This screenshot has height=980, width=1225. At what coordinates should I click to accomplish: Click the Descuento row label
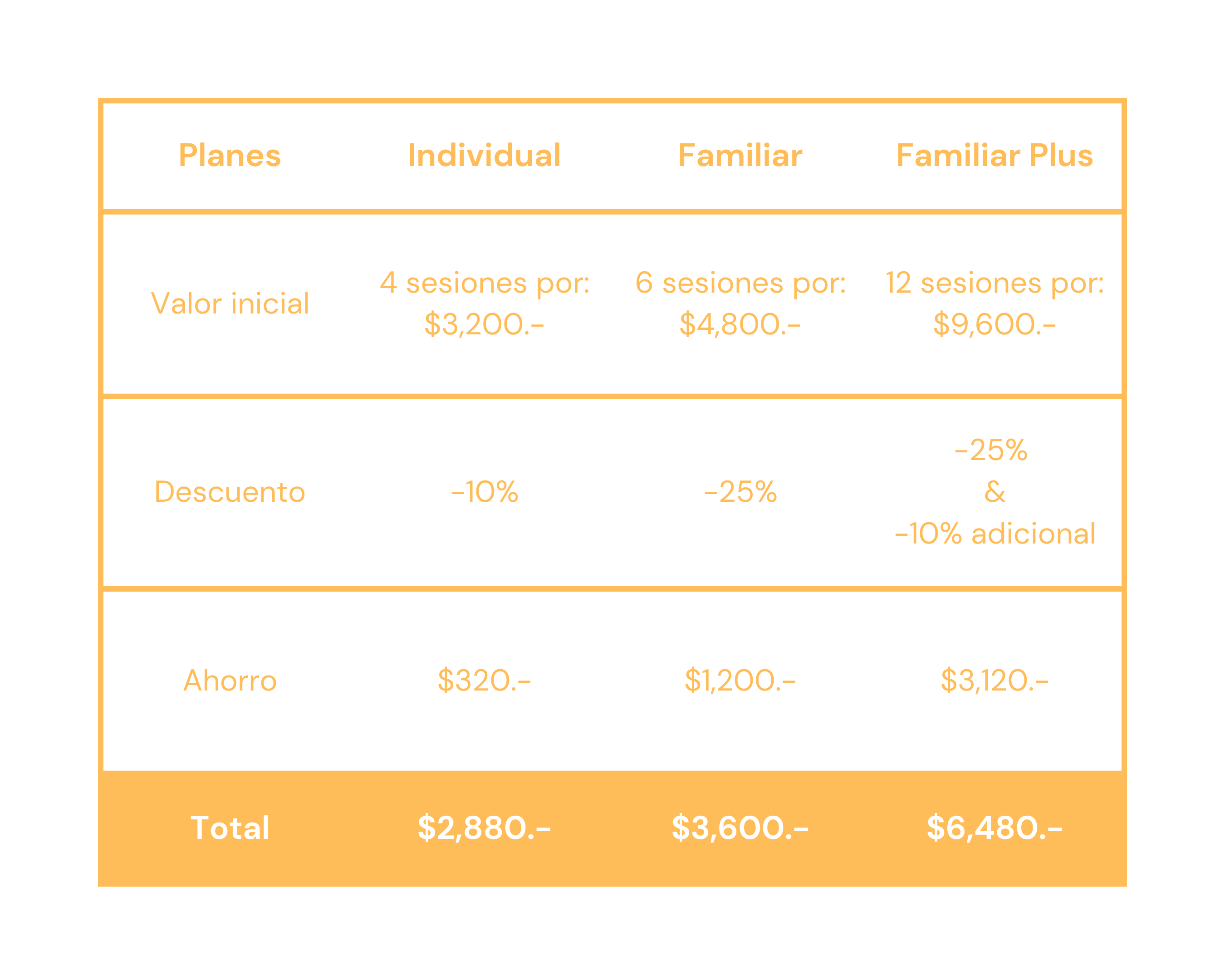pos(230,492)
